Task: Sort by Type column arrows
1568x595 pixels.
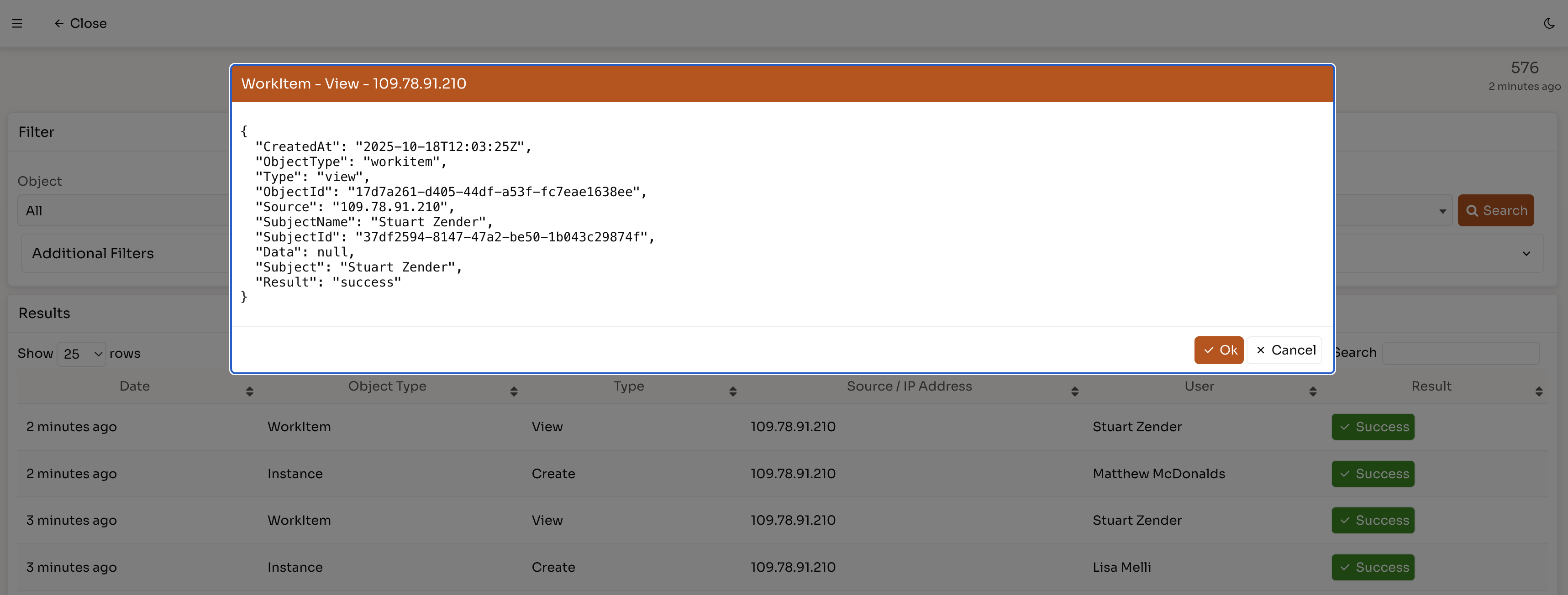Action: (x=733, y=391)
